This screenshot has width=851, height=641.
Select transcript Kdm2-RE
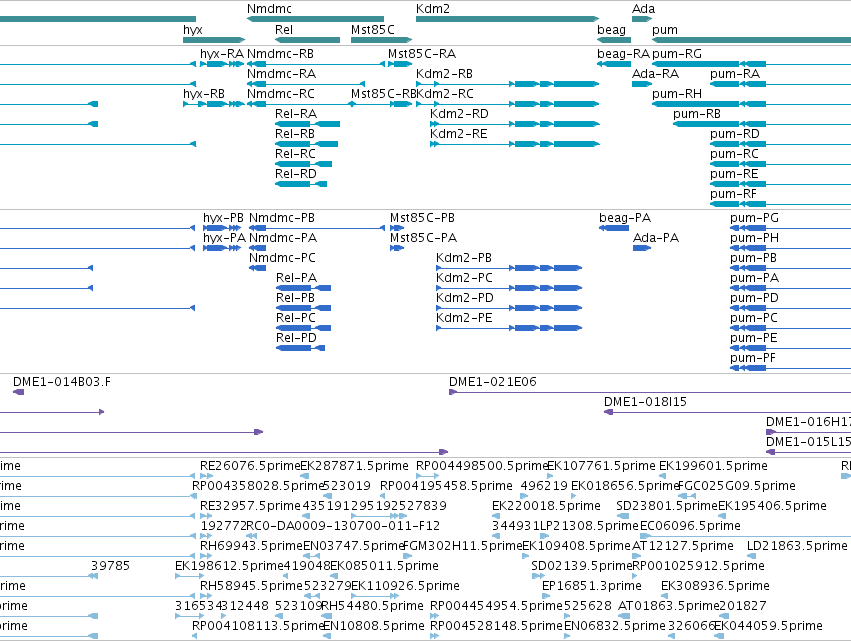point(458,134)
